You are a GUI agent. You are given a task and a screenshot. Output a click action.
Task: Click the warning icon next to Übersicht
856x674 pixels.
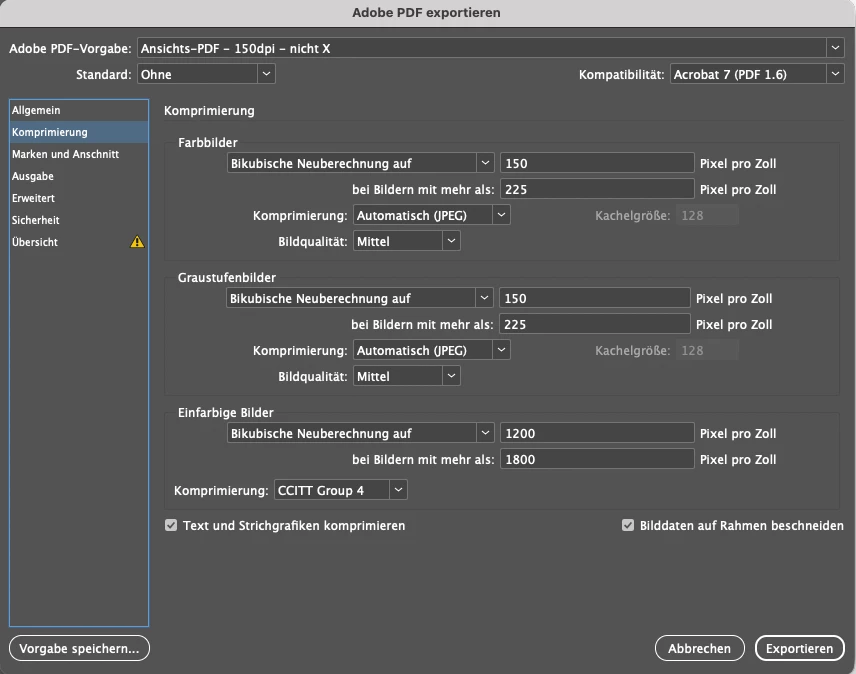[x=137, y=242]
